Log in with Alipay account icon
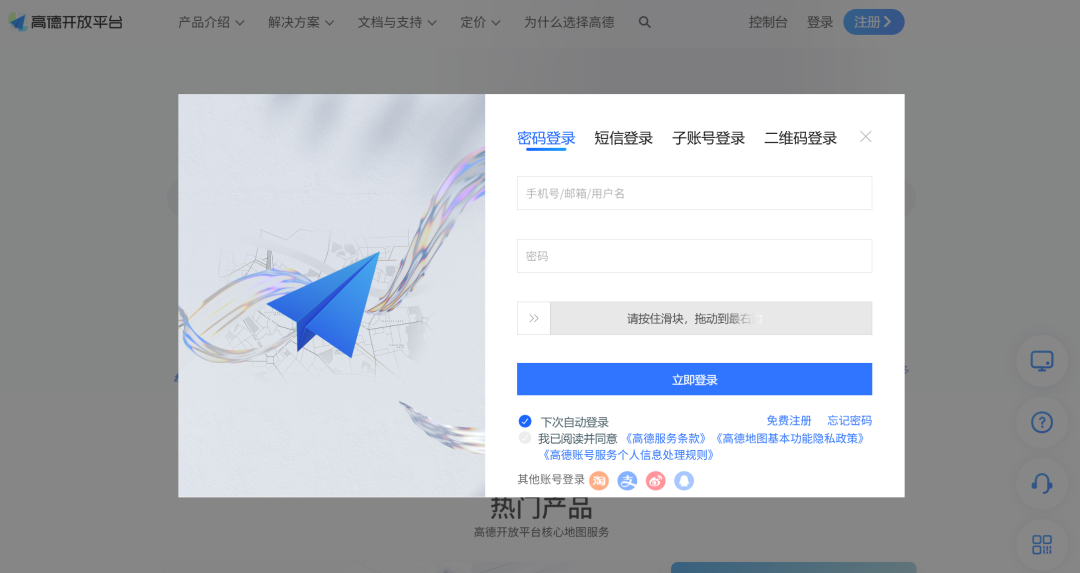Screen dimensions: 1080x573 pos(627,481)
